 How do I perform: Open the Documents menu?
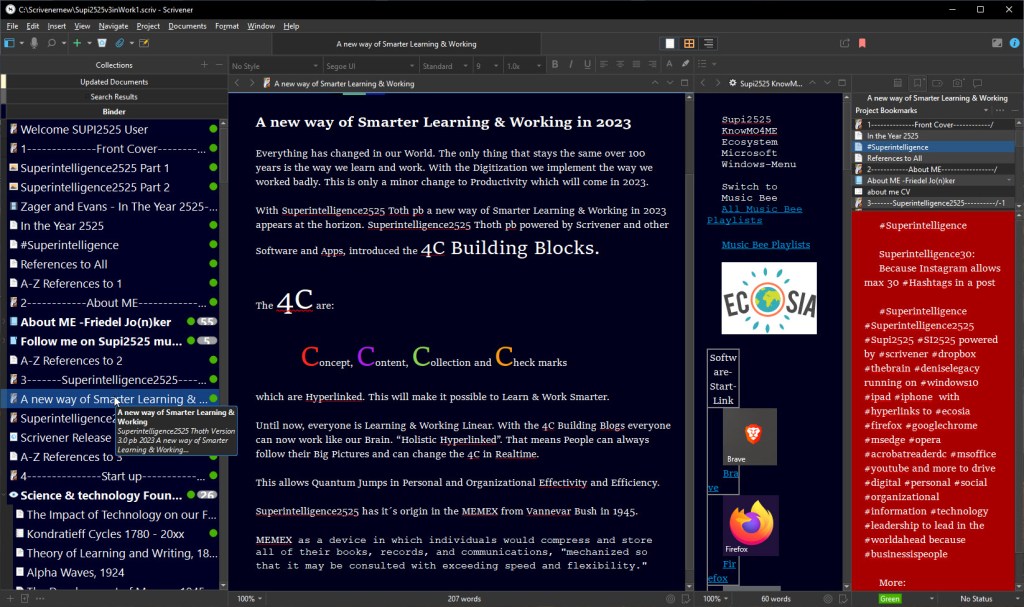tap(187, 26)
